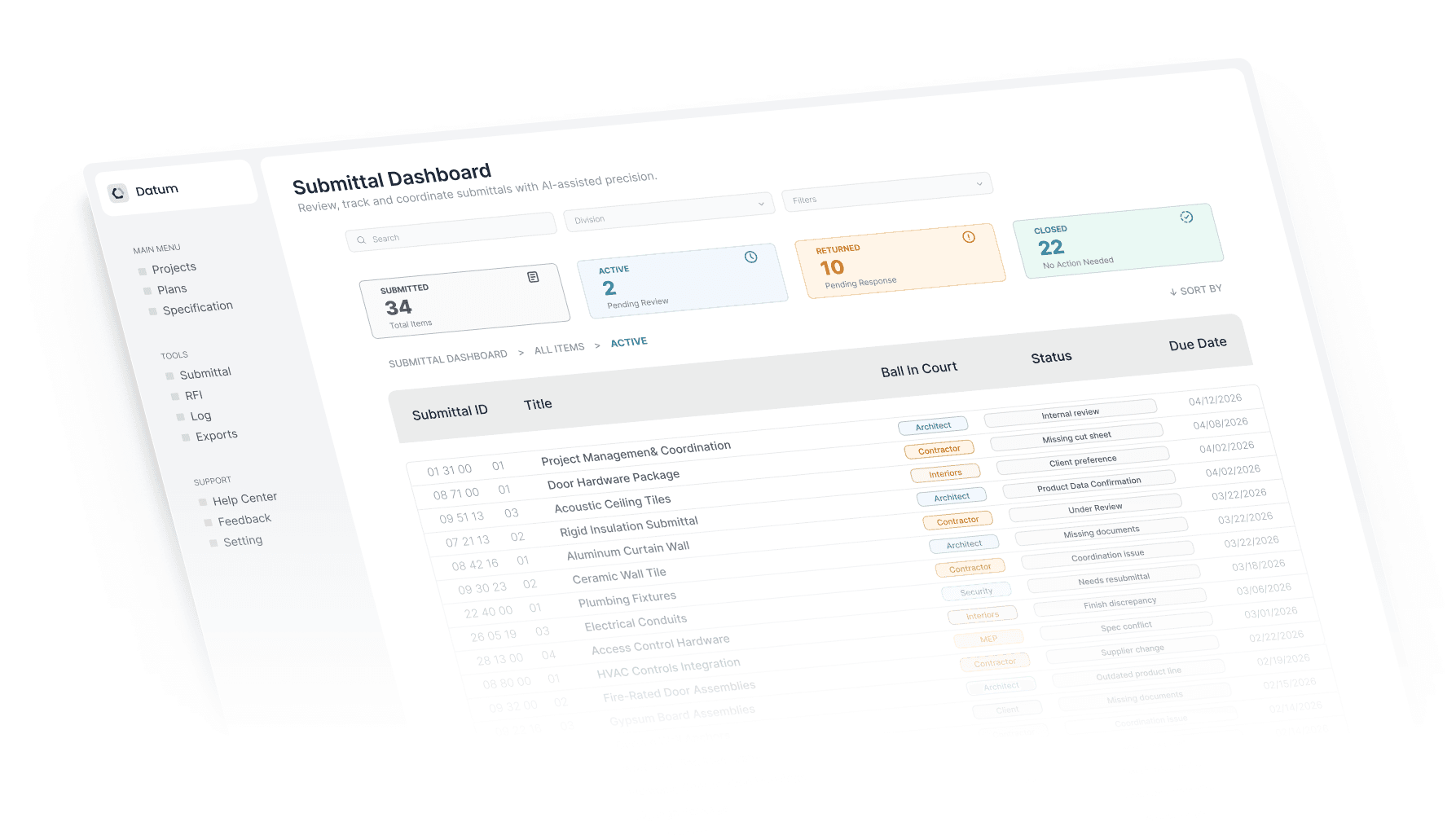Click the Sort By arrow icon

[1173, 292]
